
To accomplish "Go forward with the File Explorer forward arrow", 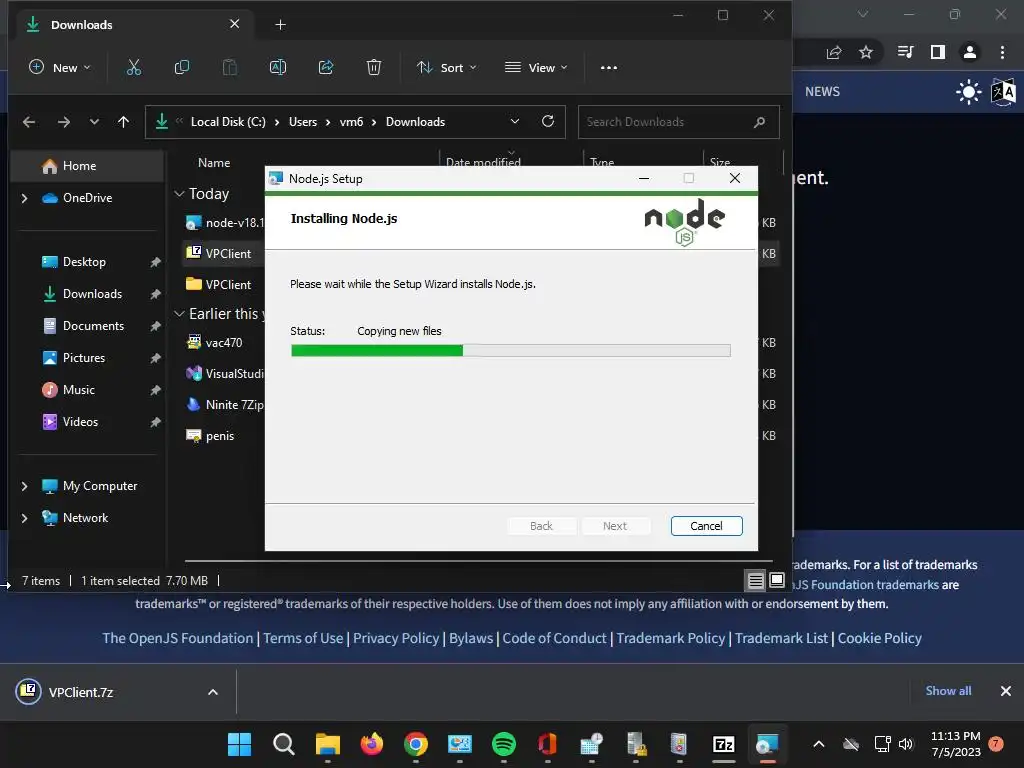I will (63, 122).
